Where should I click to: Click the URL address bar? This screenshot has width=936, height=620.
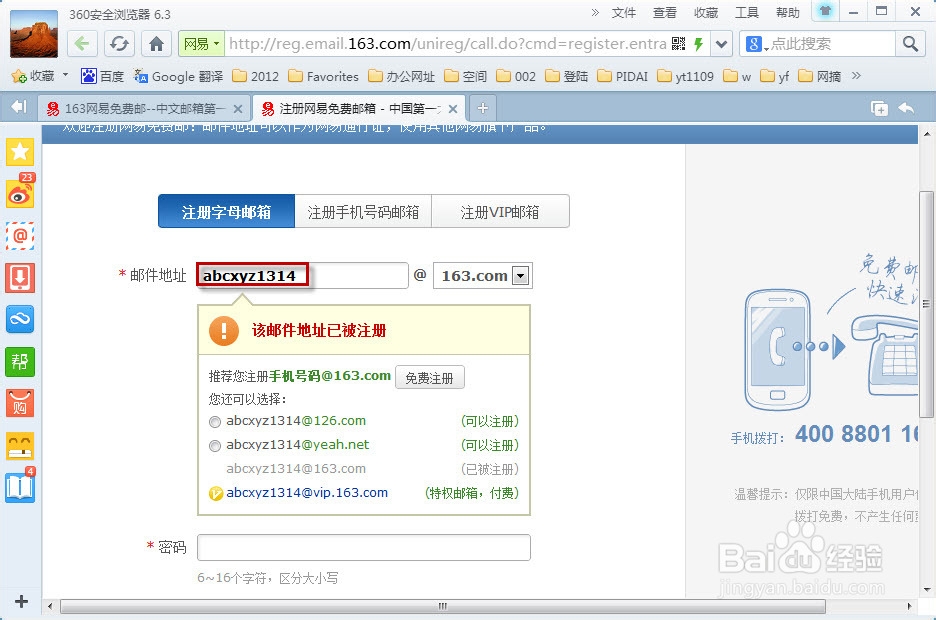[448, 44]
